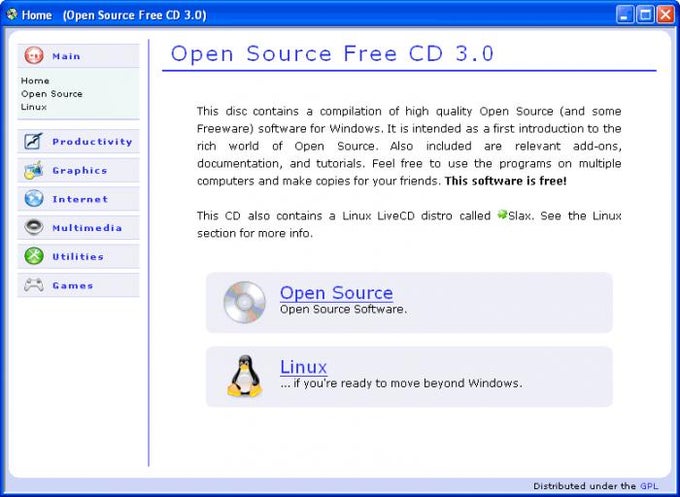The image size is (680, 497).
Task: Click the Productivity quill icon
Action: click(x=33, y=141)
